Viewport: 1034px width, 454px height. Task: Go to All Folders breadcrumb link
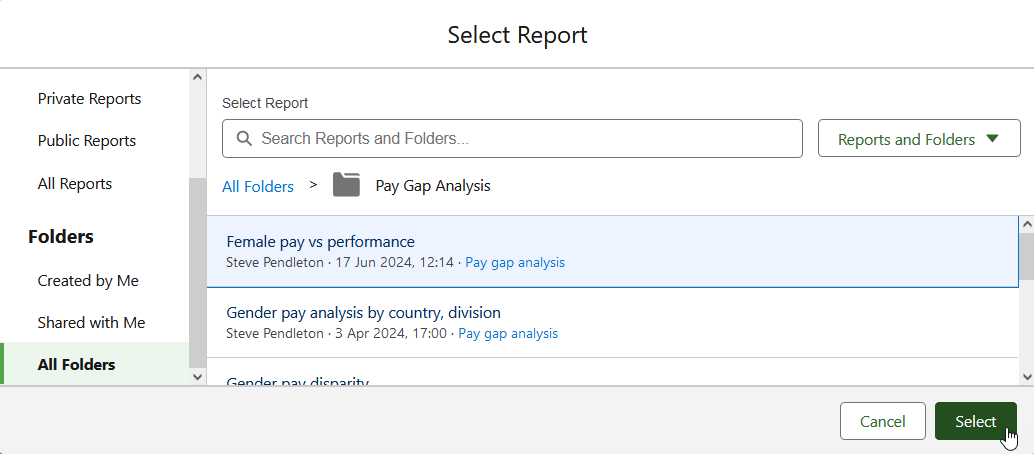pyautogui.click(x=258, y=186)
